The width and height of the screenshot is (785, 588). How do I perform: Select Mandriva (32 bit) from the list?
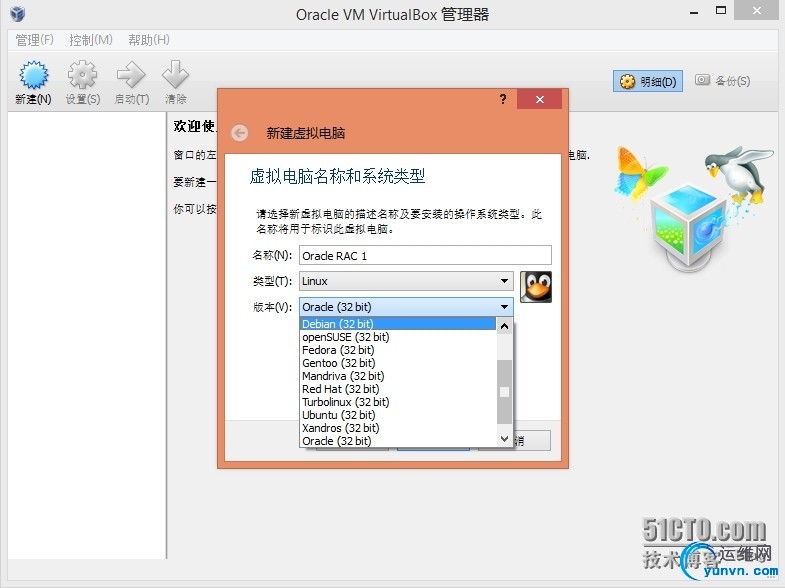tap(398, 376)
